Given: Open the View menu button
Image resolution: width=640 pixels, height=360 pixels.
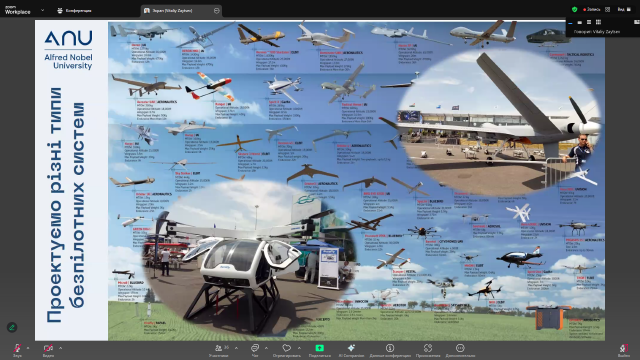Looking at the screenshot, I should pyautogui.click(x=624, y=9).
